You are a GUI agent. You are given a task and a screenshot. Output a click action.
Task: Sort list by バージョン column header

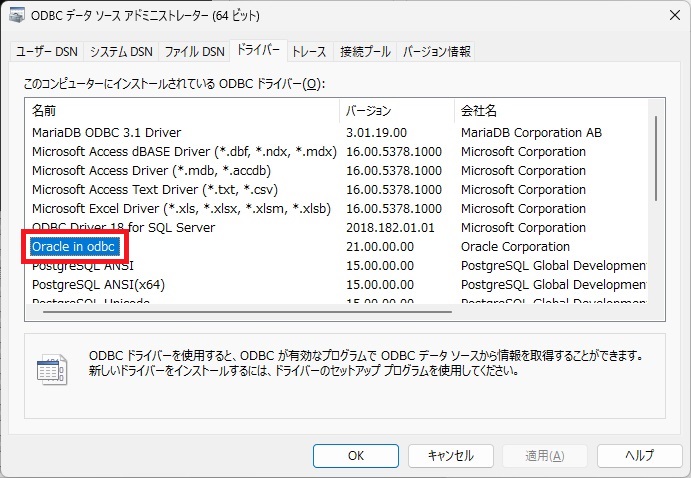pyautogui.click(x=397, y=110)
